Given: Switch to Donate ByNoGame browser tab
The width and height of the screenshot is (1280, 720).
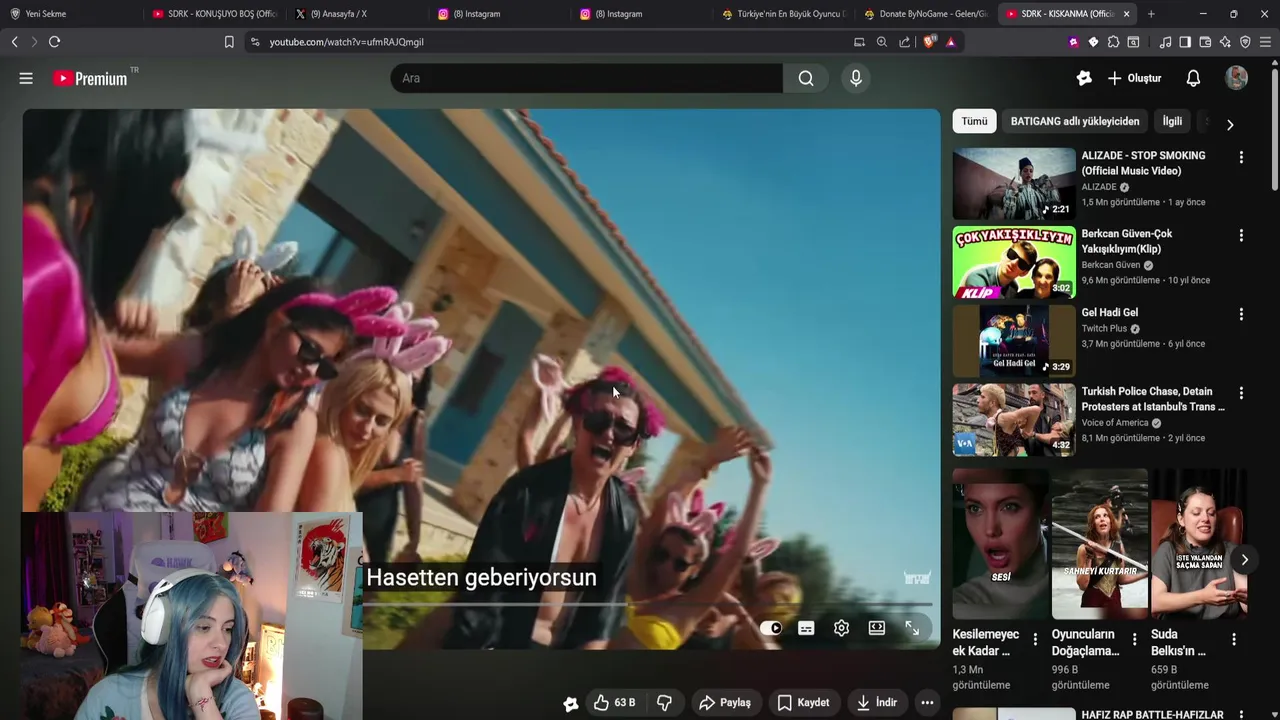Looking at the screenshot, I should pos(925,14).
